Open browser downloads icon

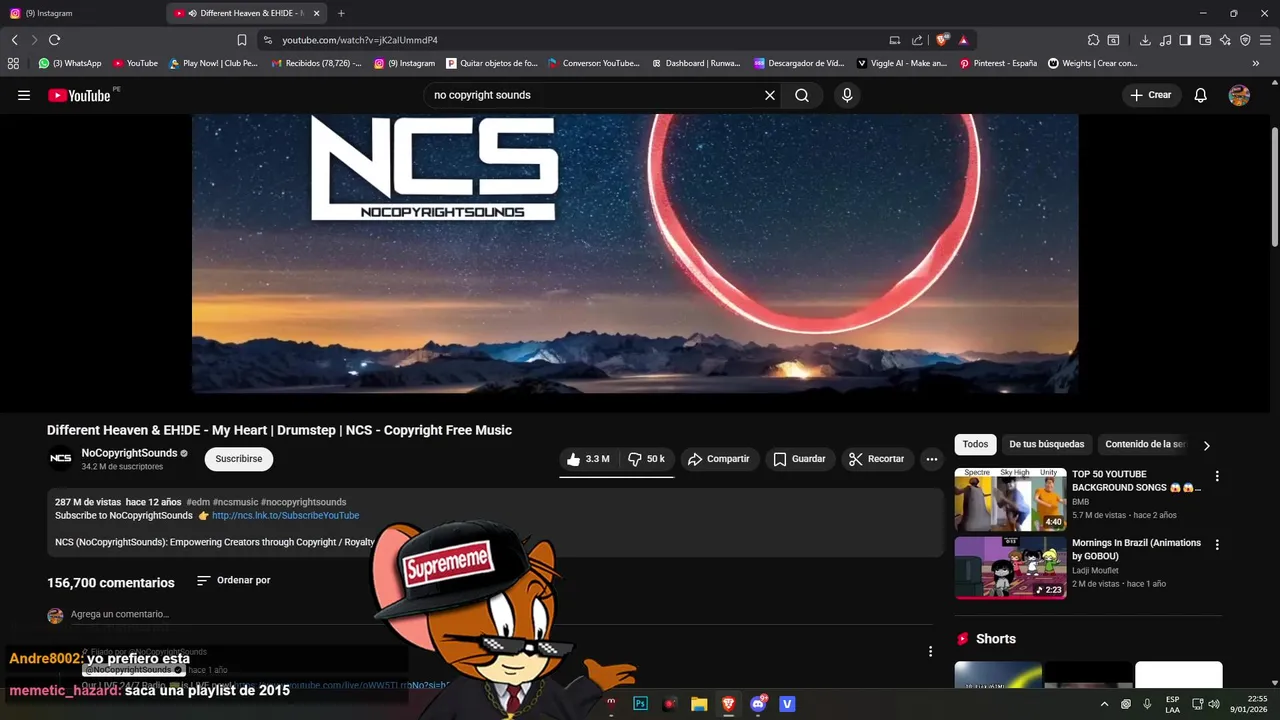pyautogui.click(x=1145, y=40)
